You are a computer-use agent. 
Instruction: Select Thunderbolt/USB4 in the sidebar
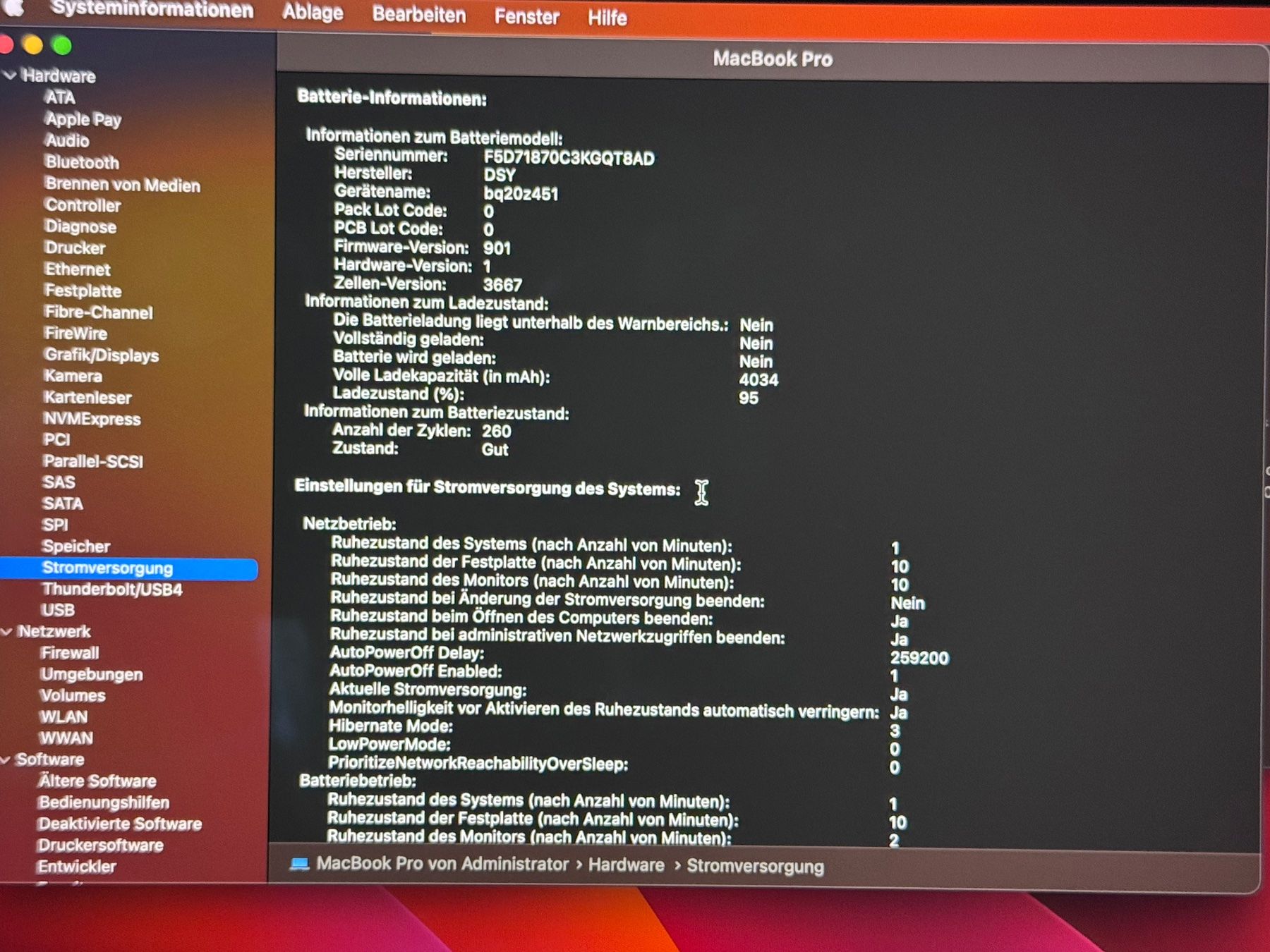(111, 590)
